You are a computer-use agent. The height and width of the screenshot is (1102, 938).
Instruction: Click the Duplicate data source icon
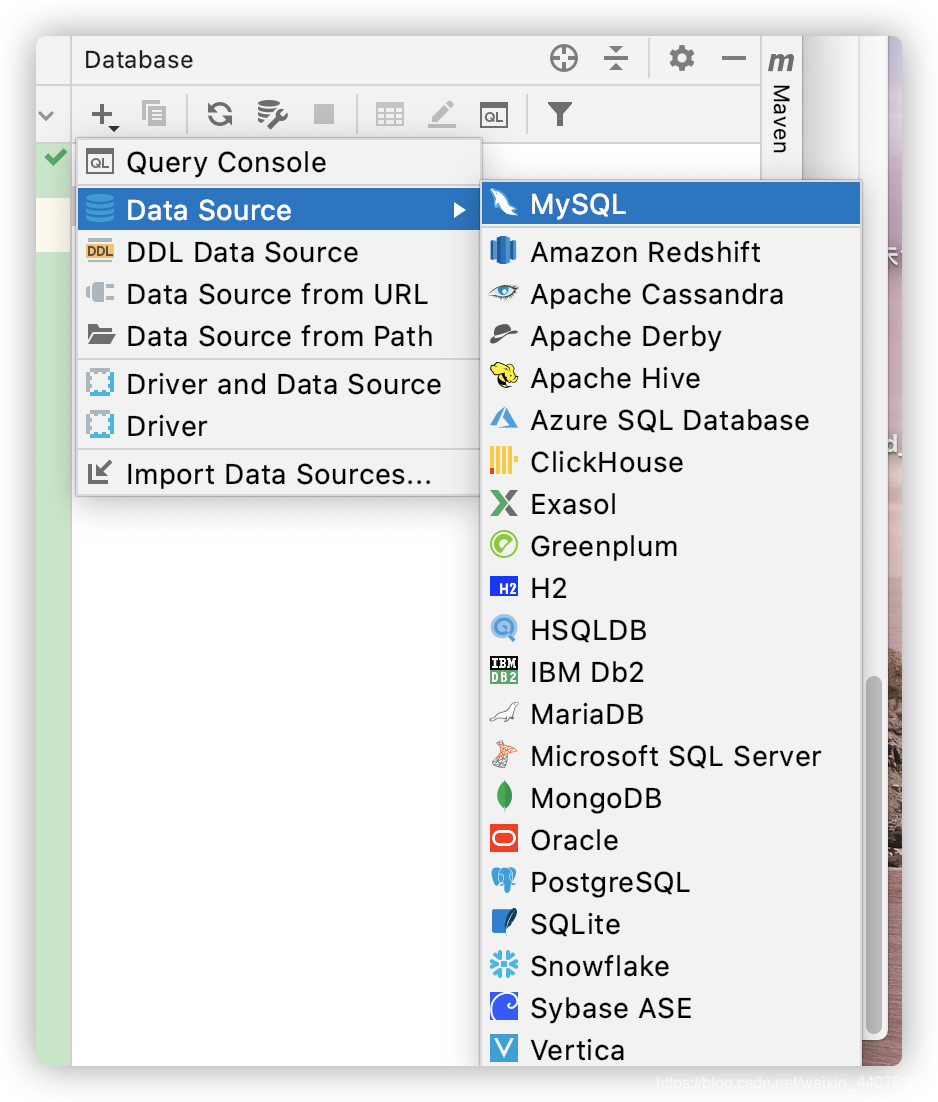154,113
